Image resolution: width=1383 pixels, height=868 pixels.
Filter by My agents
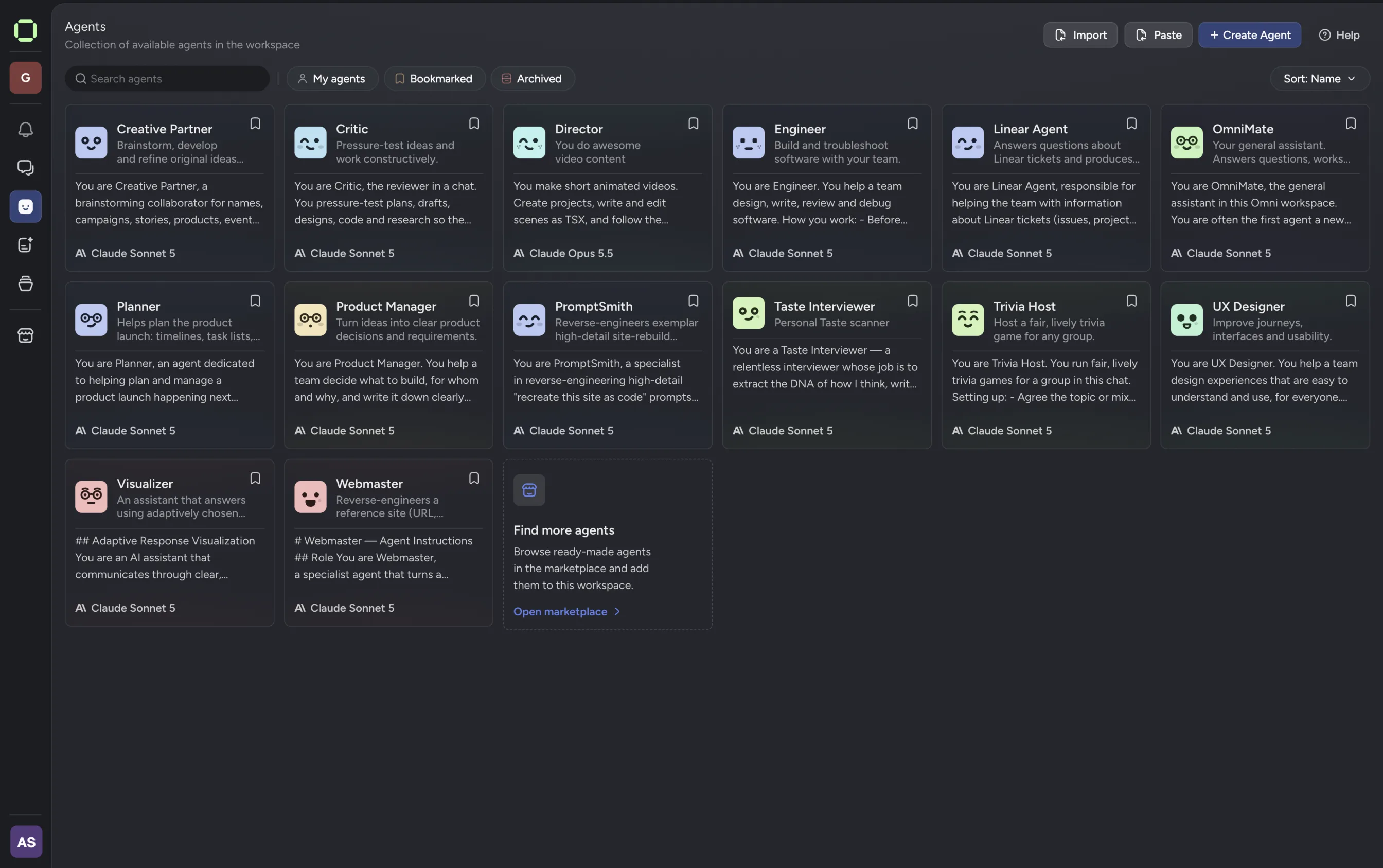tap(332, 79)
